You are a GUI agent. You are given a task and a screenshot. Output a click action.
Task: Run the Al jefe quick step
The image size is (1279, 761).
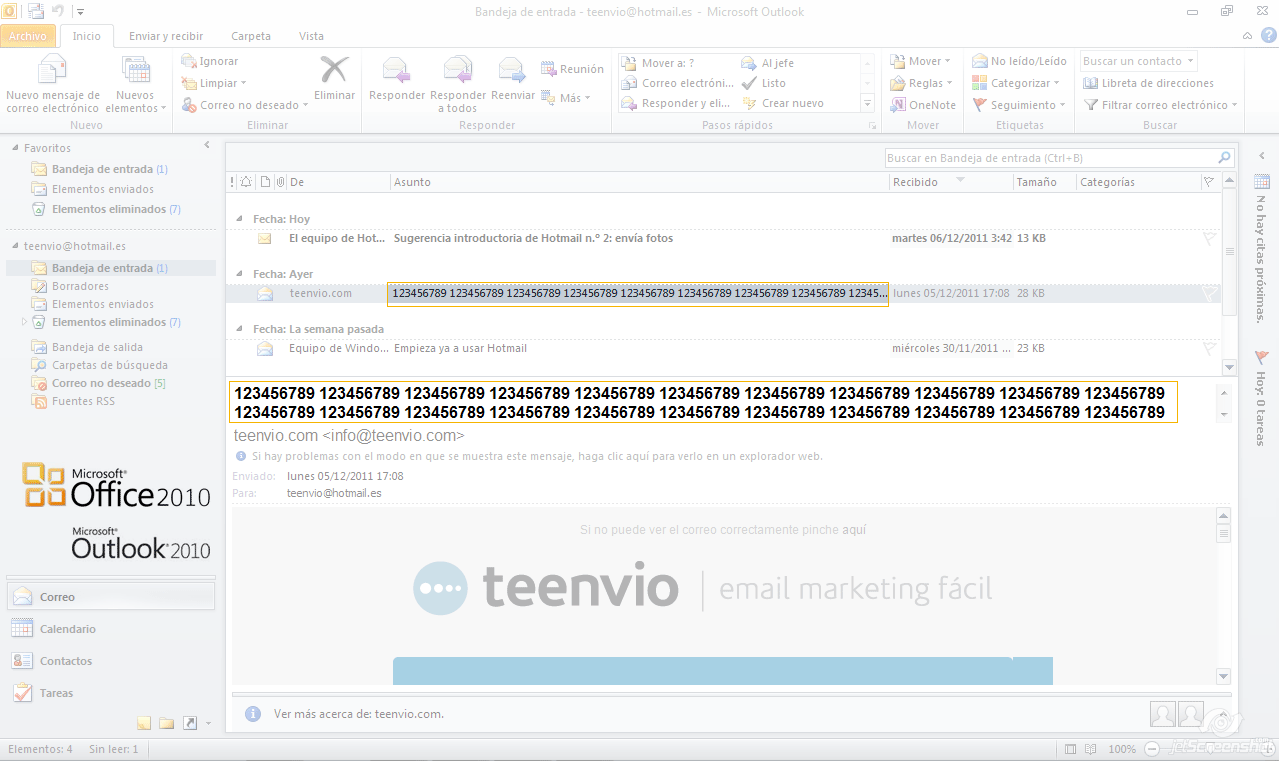[768, 63]
